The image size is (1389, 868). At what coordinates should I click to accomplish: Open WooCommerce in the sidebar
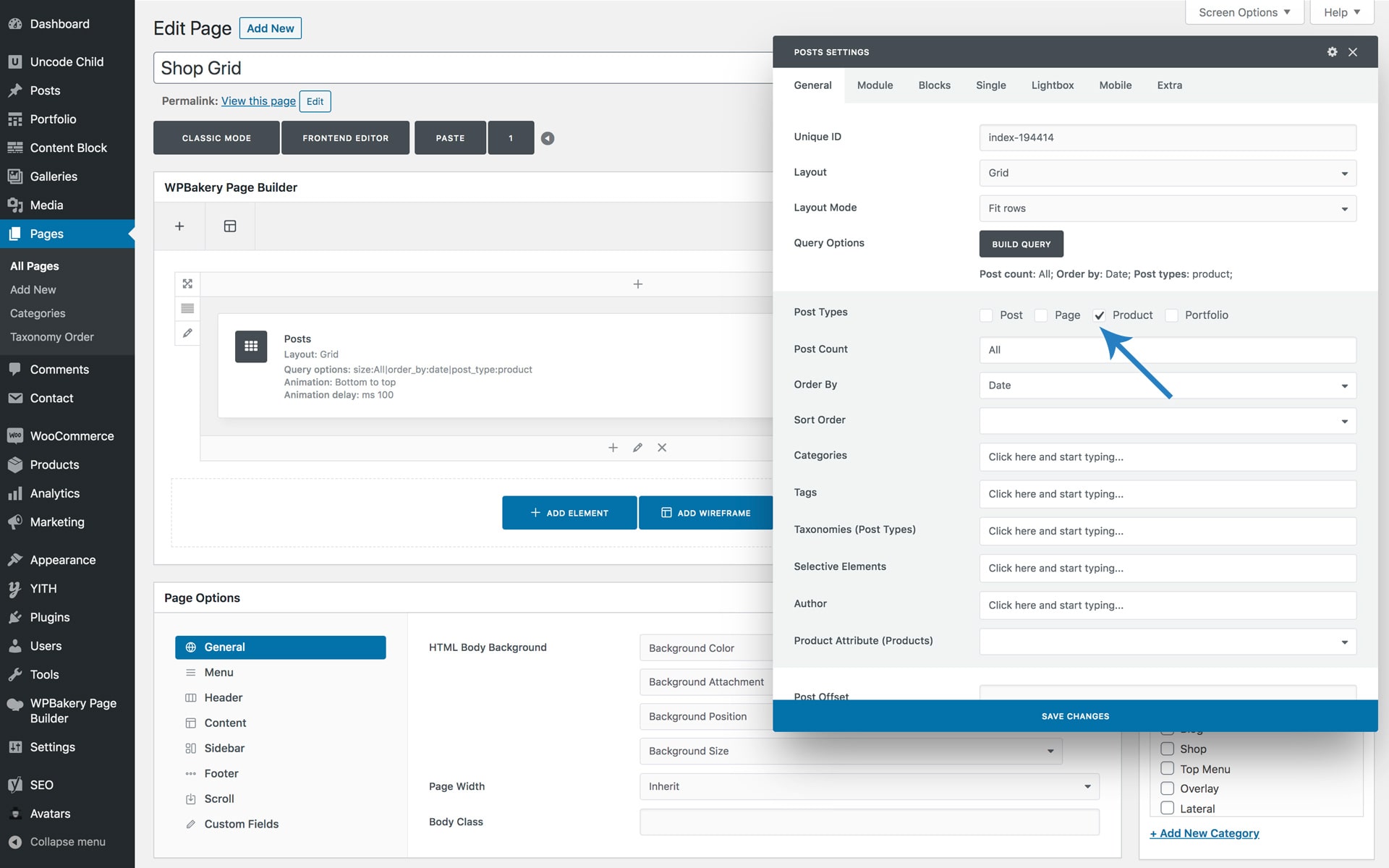pyautogui.click(x=72, y=436)
